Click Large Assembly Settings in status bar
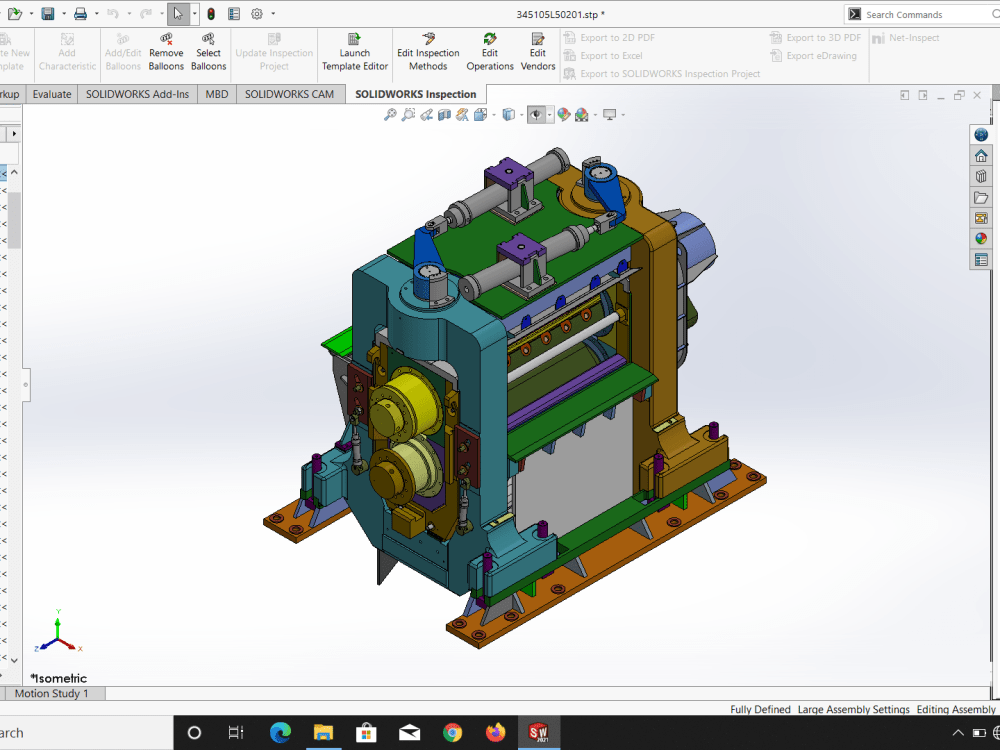The height and width of the screenshot is (750, 1000). pos(853,709)
